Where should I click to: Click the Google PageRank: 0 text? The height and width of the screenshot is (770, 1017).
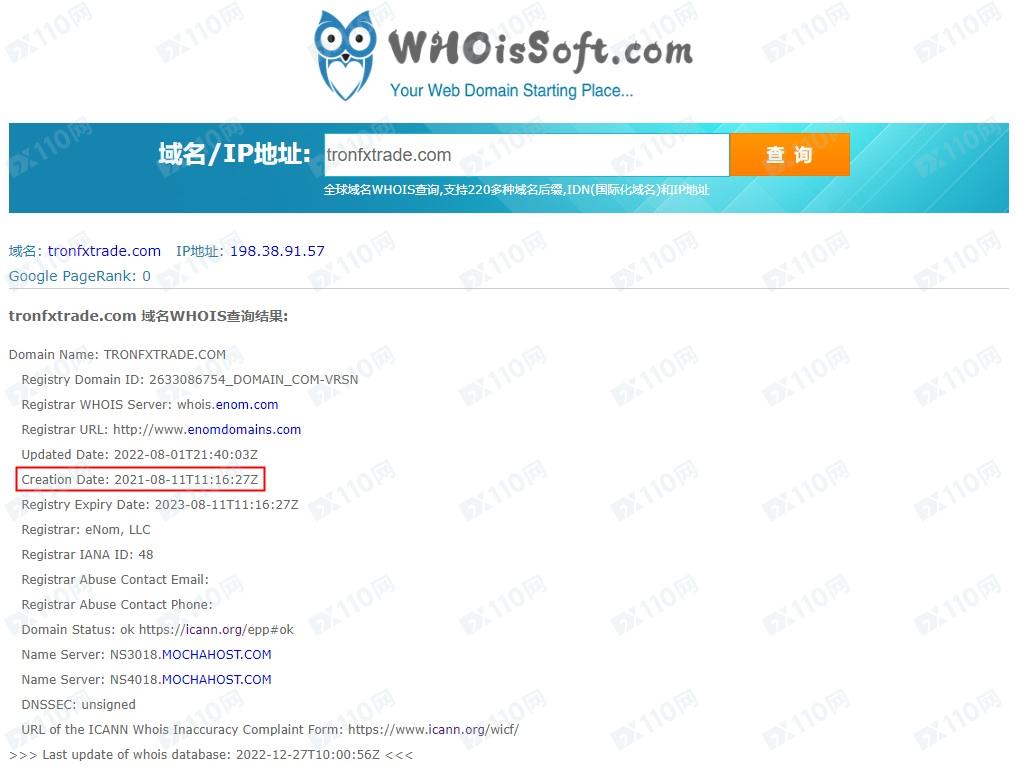pyautogui.click(x=80, y=276)
